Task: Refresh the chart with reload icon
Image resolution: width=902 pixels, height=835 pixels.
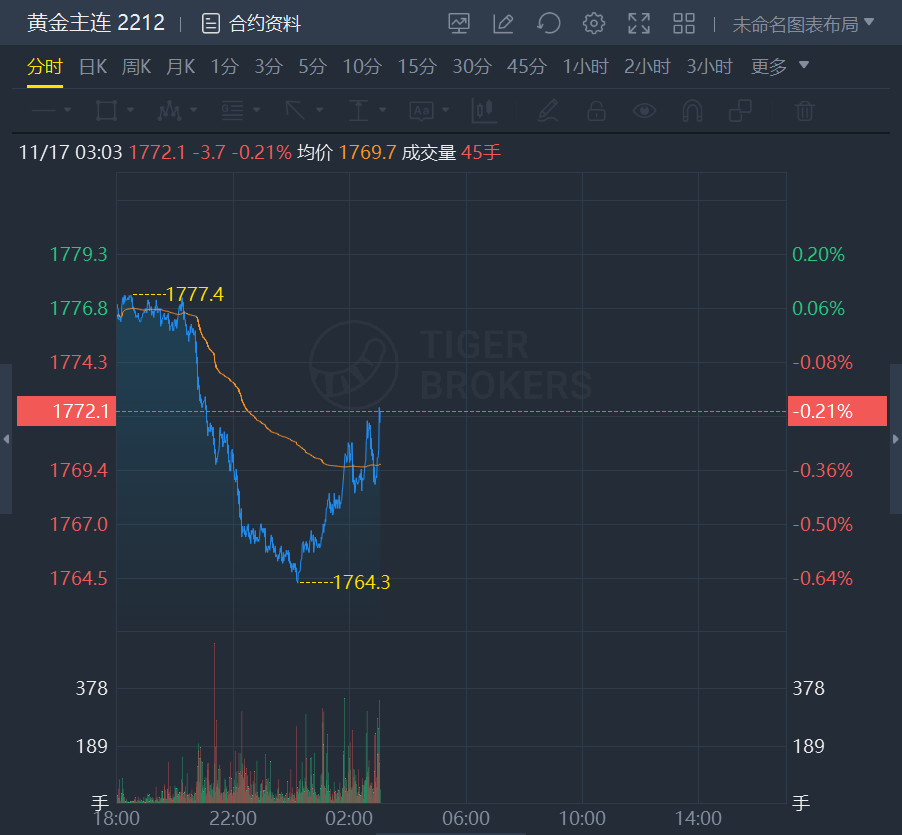Action: (548, 23)
